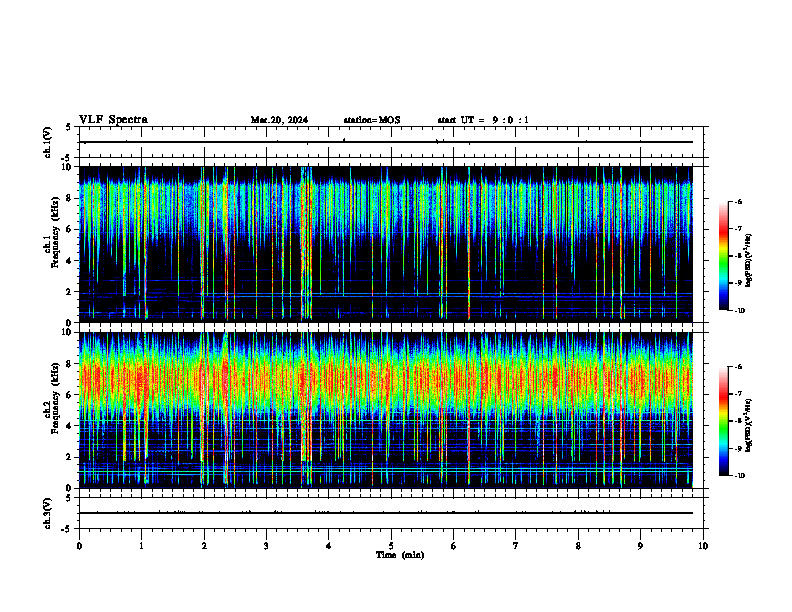The width and height of the screenshot is (792, 612).
Task: Click time axis tick label "10"
Action: [703, 546]
